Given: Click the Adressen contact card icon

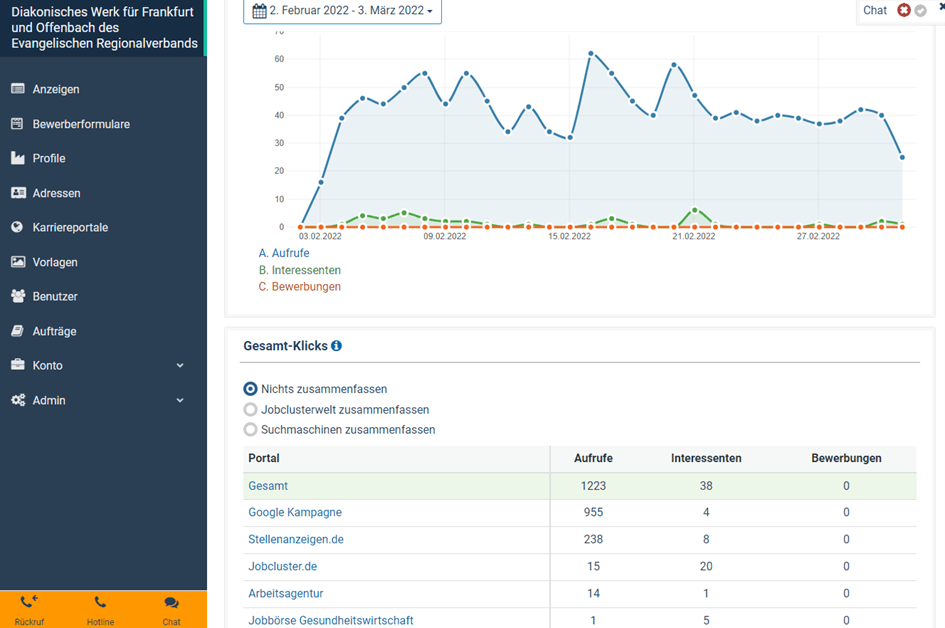Looking at the screenshot, I should (x=18, y=193).
